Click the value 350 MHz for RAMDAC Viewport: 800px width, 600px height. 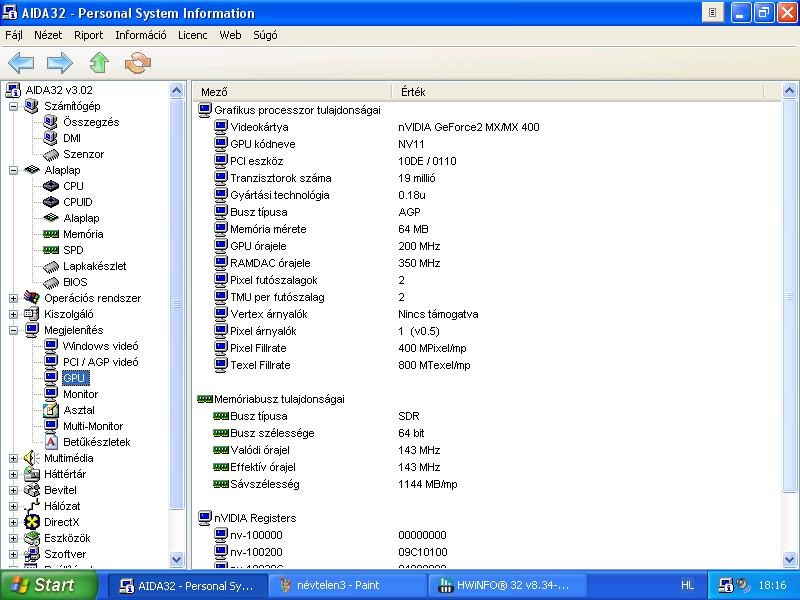(419, 263)
